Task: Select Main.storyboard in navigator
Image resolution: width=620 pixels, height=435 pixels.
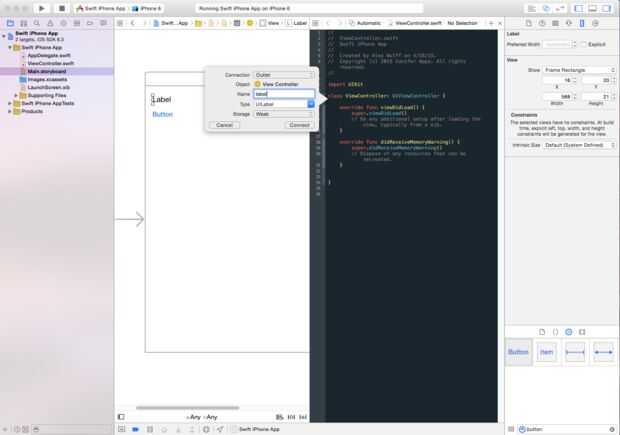Action: [x=47, y=72]
